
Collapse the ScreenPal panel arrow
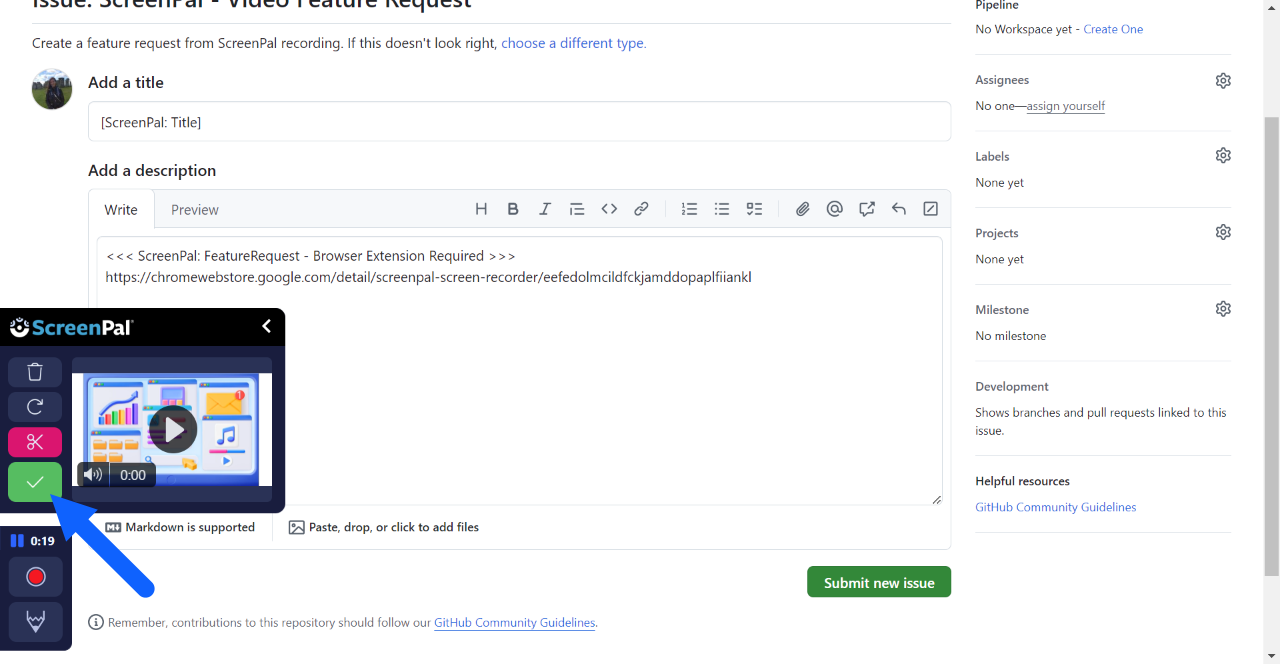pos(266,326)
